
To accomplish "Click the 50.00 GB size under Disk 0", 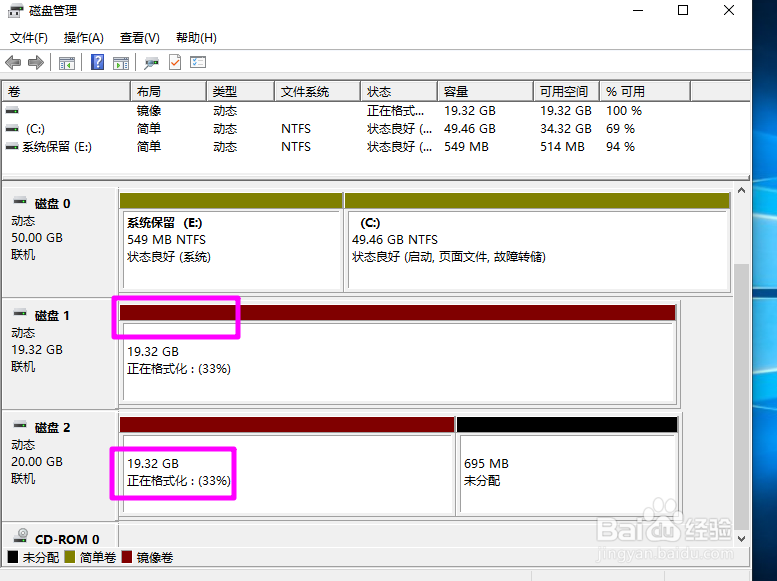I will tap(37, 238).
